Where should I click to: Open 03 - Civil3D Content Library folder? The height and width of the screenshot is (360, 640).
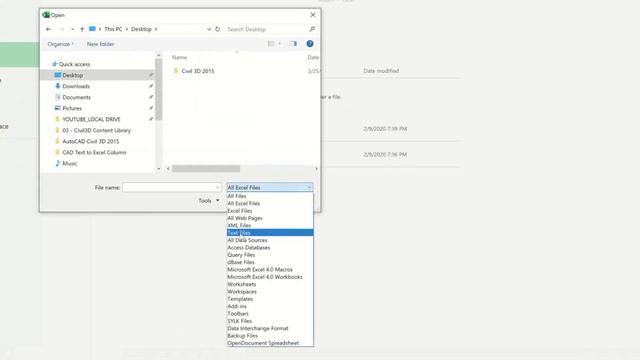coord(98,130)
